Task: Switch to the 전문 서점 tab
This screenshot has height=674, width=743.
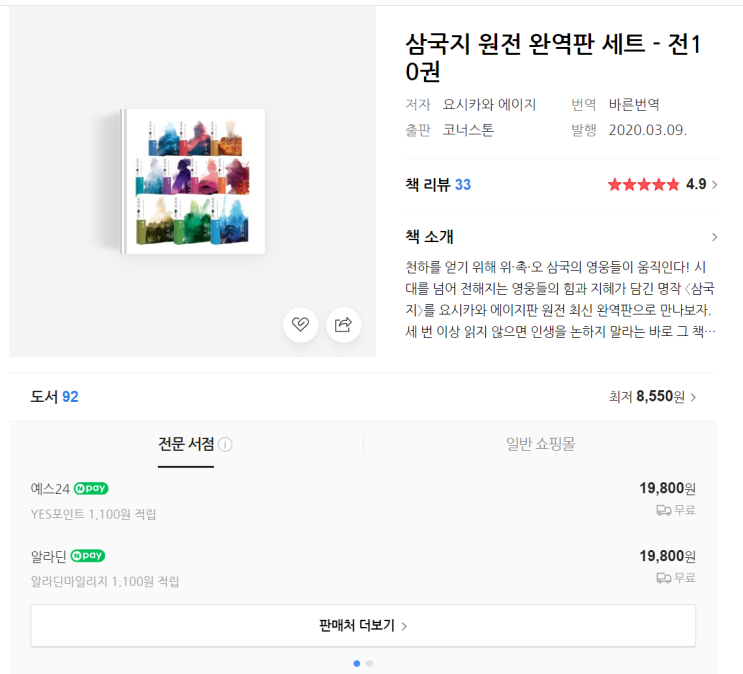Action: [x=186, y=443]
